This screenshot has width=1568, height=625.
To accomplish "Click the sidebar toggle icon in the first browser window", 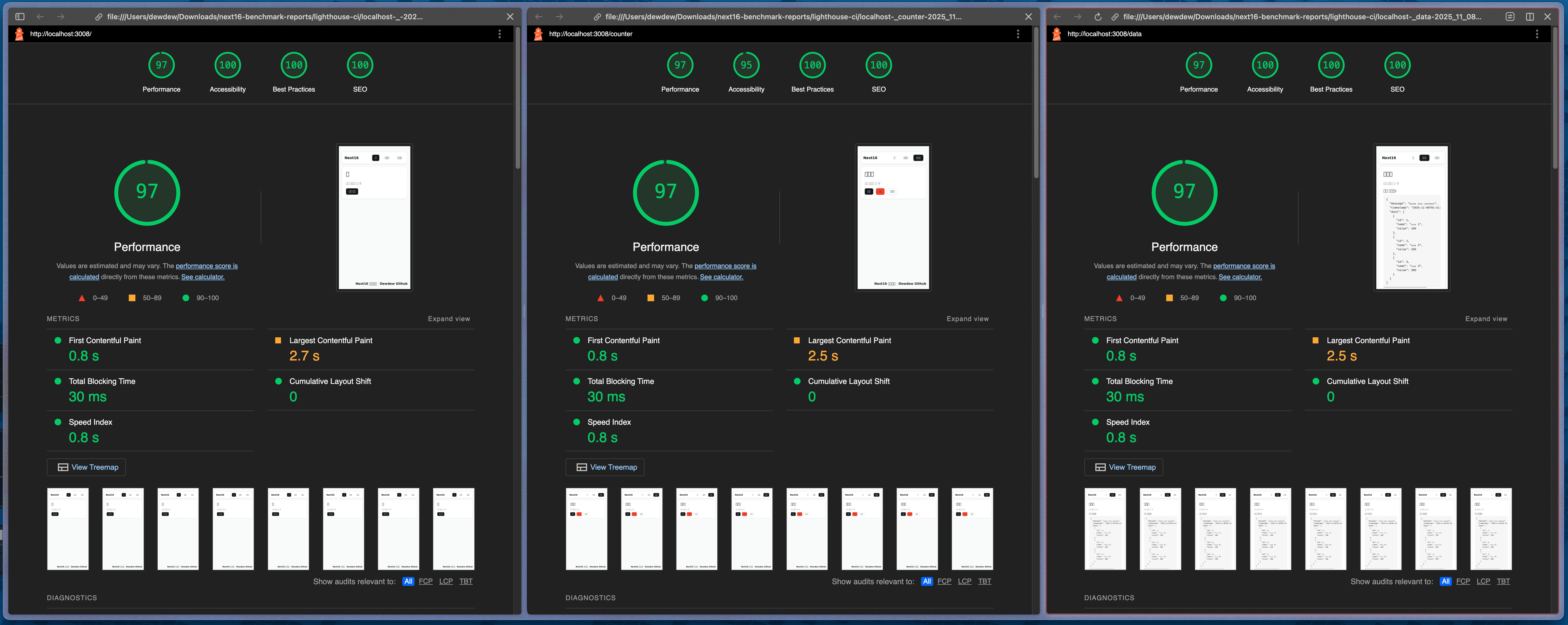I will tap(20, 17).
